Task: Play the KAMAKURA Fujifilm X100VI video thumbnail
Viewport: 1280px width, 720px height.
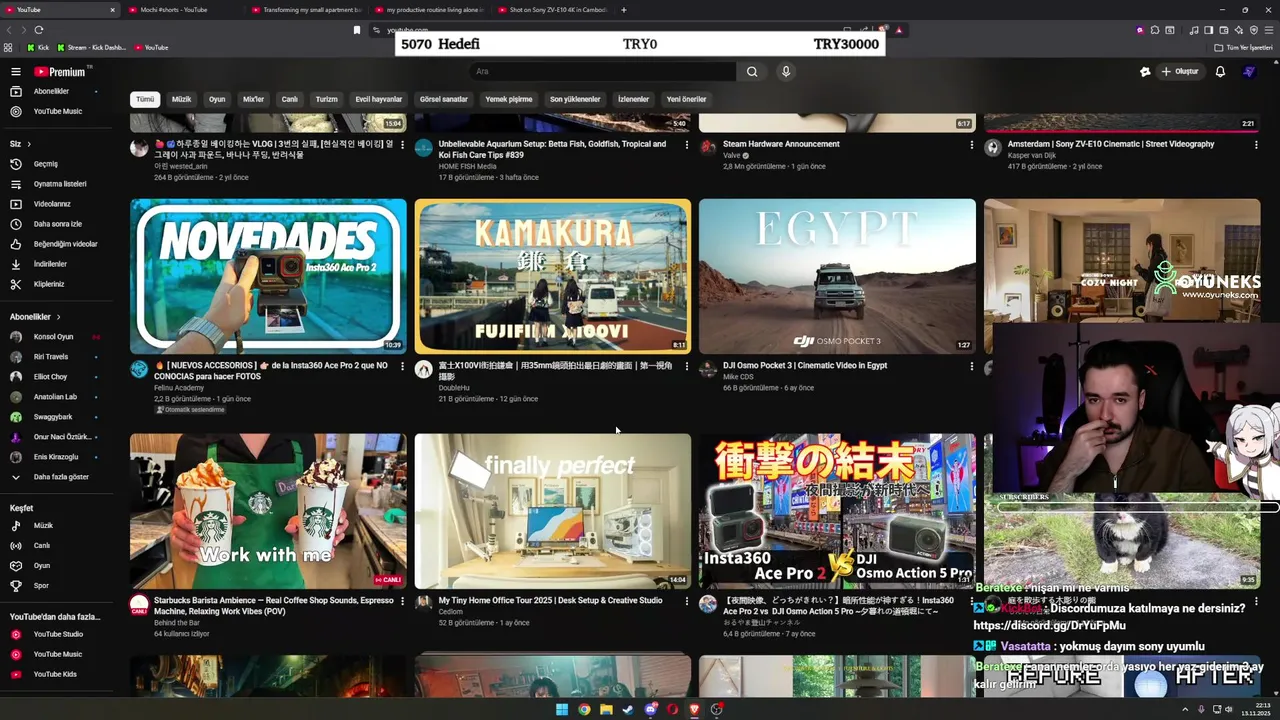Action: point(552,276)
